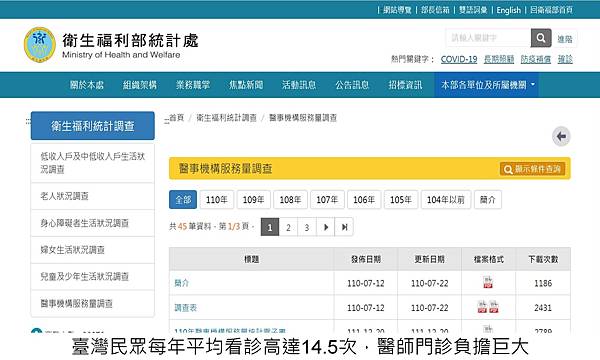Open second PDF icon in 調查表 row
Viewport: 600px width, 360px height.
click(494, 307)
